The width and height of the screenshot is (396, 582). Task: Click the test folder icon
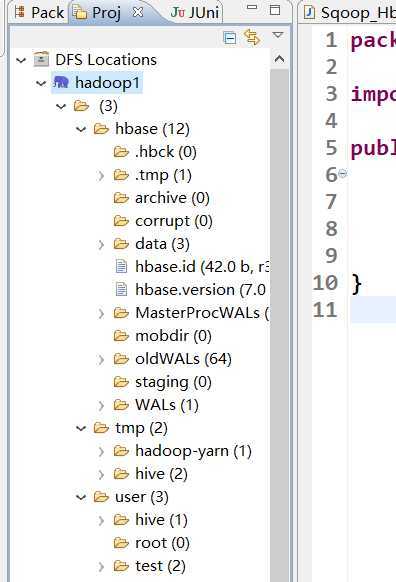(121, 566)
